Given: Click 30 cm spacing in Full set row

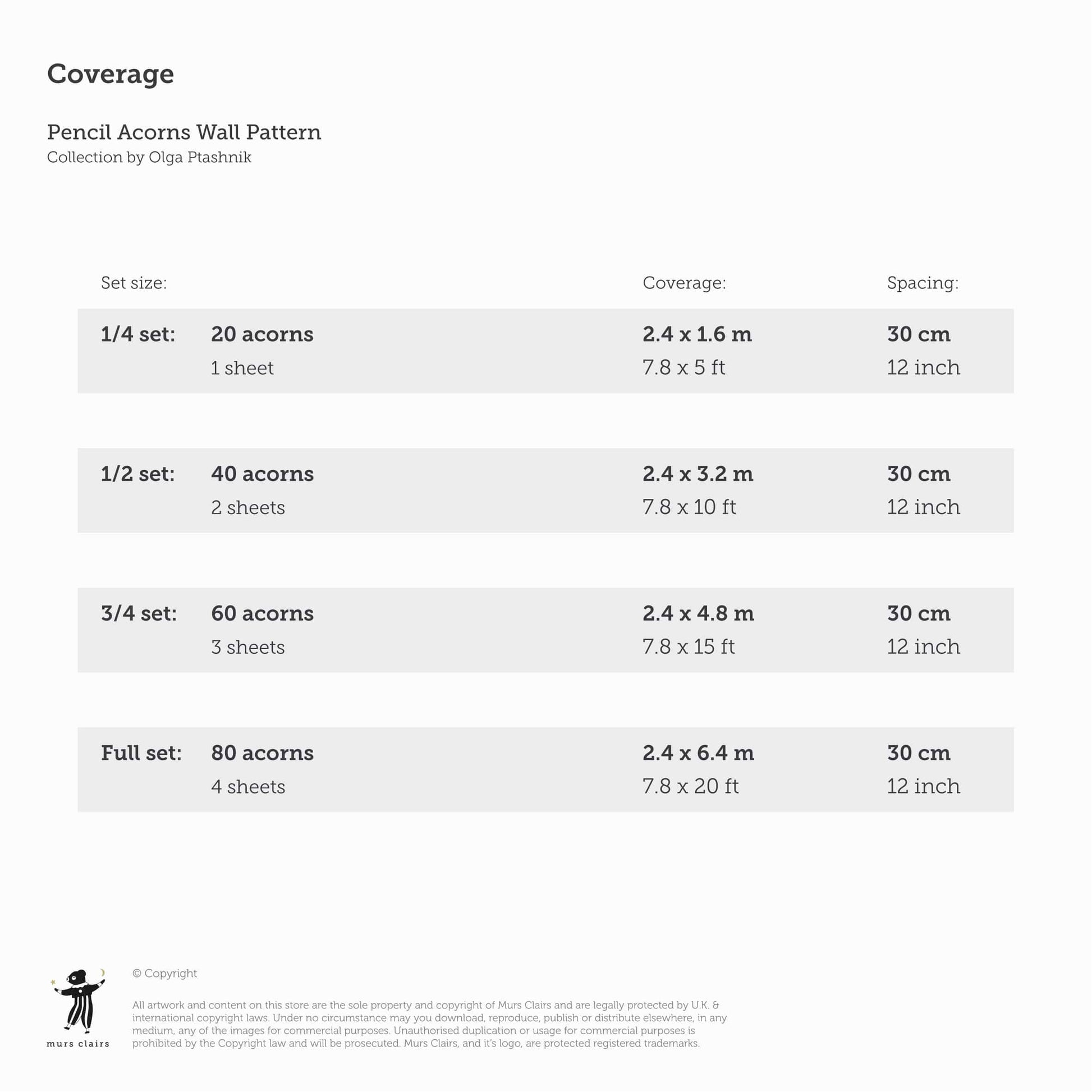Looking at the screenshot, I should pyautogui.click(x=919, y=753).
